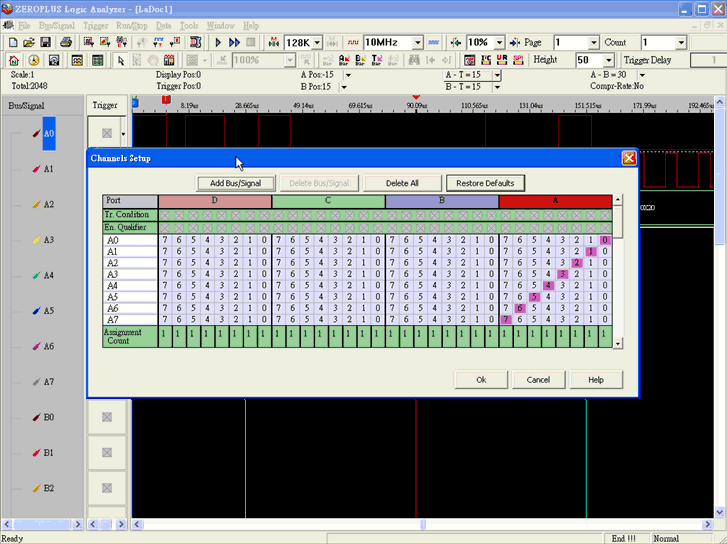Click the Add Bus/Signal button
The image size is (727, 544).
pos(235,183)
